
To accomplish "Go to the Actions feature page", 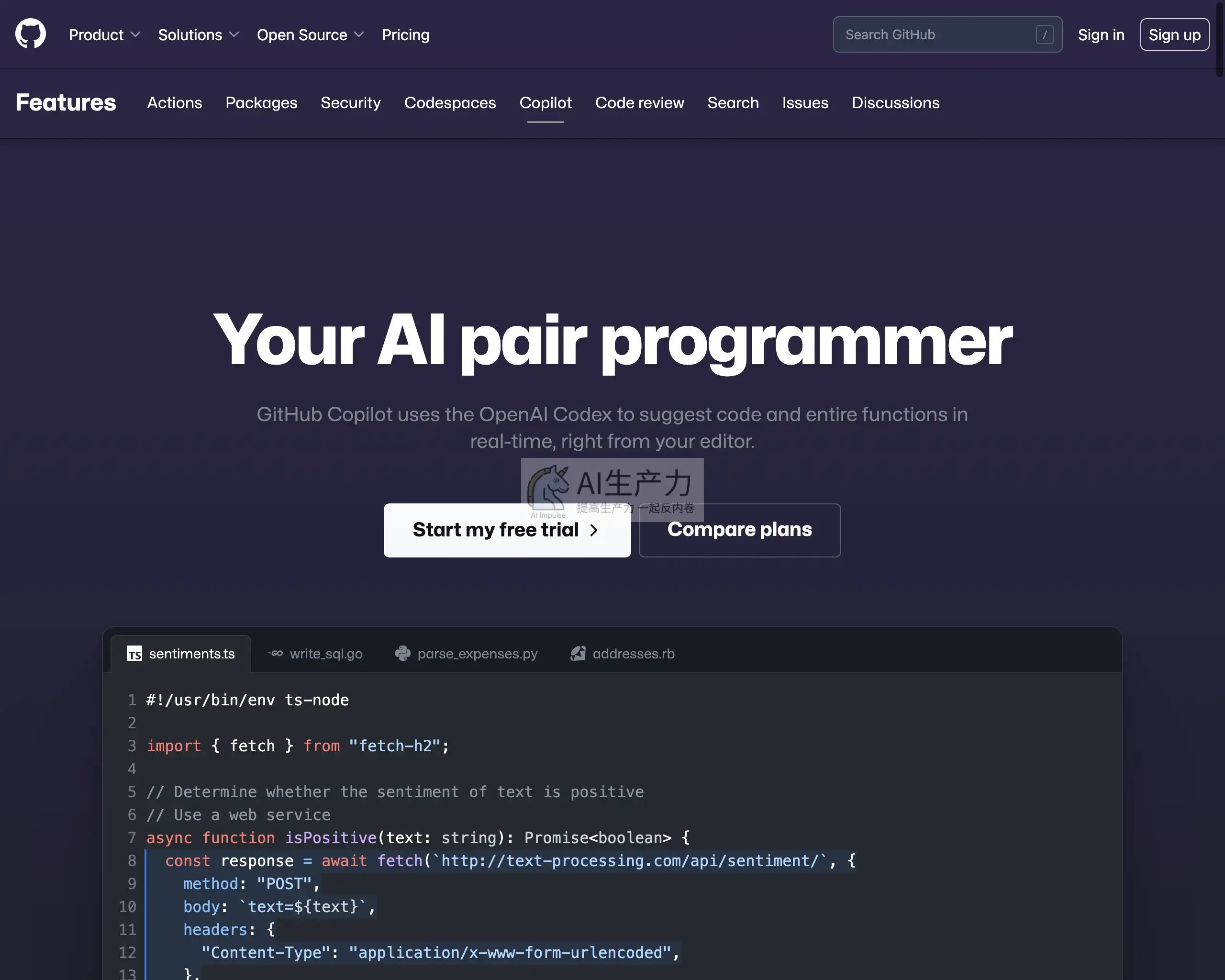I will tap(175, 103).
